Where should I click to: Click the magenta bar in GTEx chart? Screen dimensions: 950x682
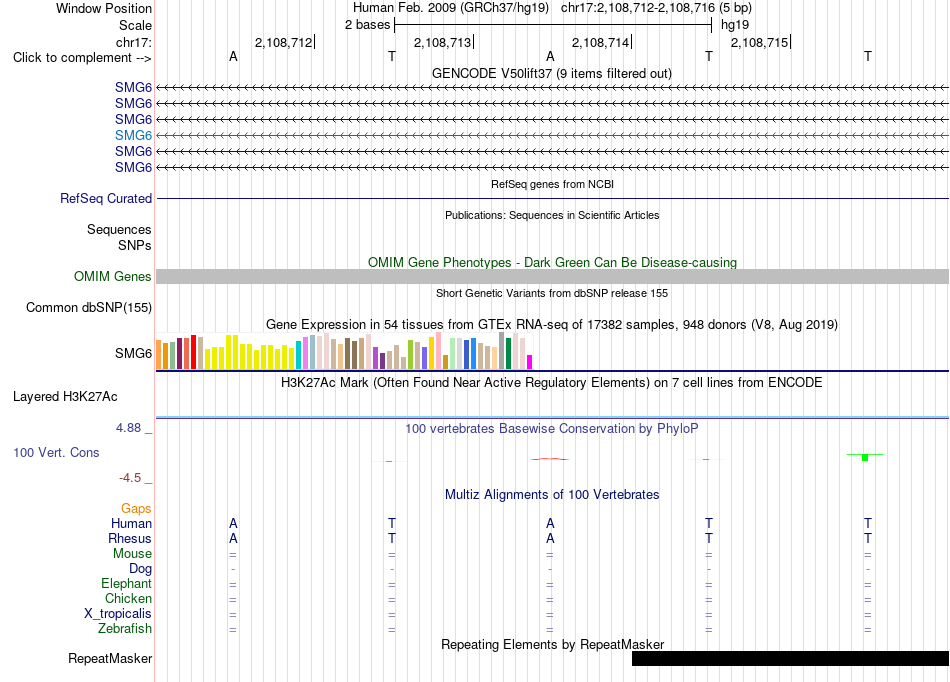click(x=530, y=362)
